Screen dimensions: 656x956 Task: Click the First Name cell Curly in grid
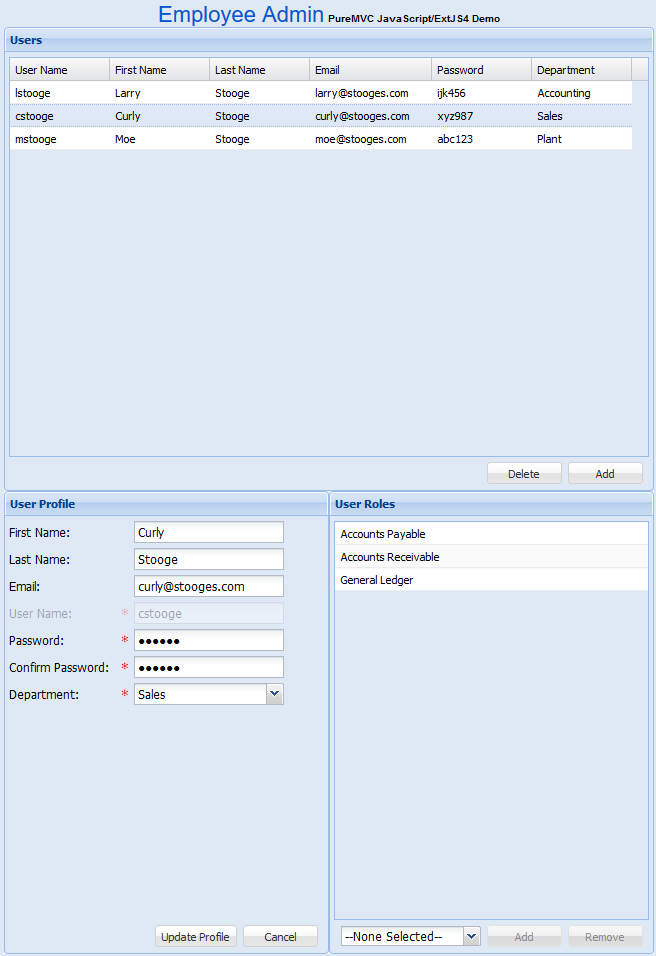pos(159,116)
